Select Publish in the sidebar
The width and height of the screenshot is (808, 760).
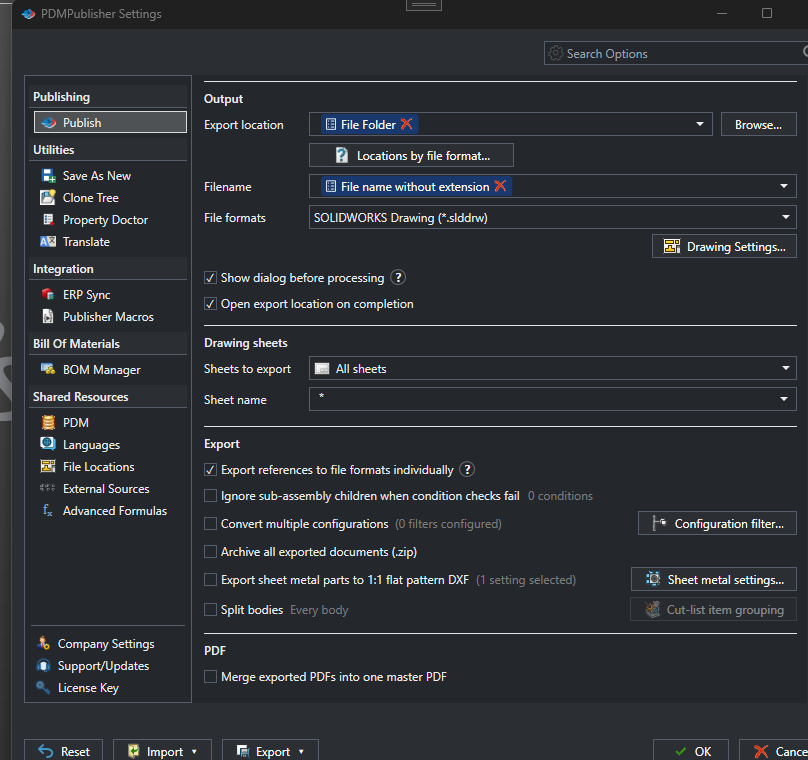[110, 123]
